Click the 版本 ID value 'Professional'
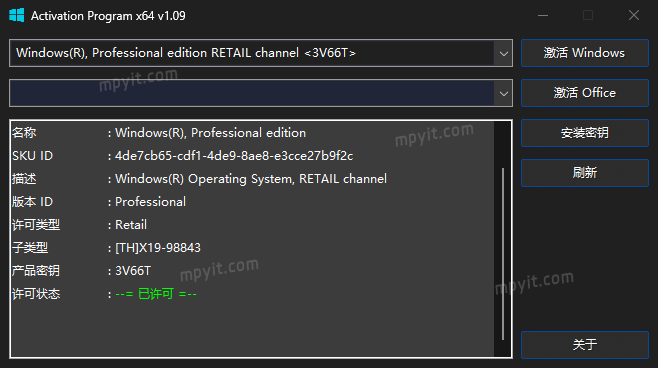Viewport: 658px width, 368px height. coord(150,202)
